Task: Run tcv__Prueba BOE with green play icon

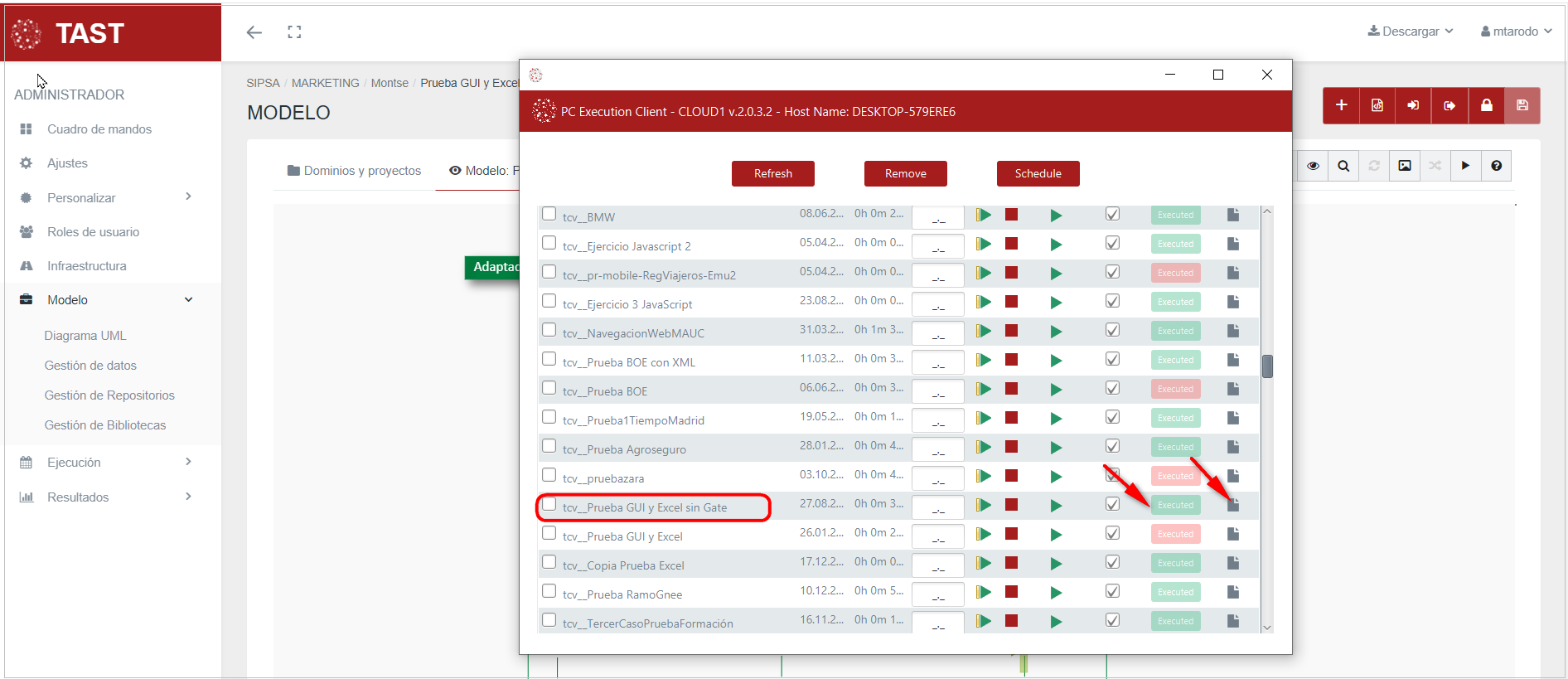Action: click(1056, 390)
